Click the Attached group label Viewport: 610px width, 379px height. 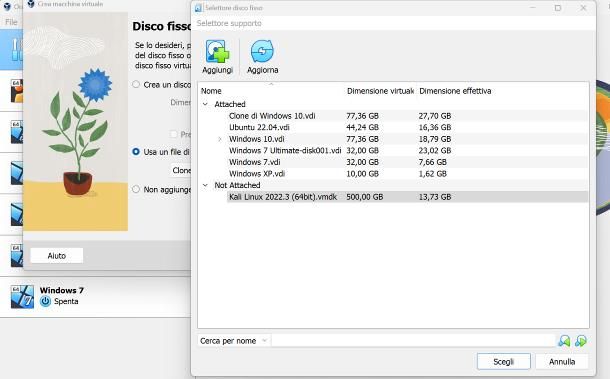pyautogui.click(x=230, y=104)
